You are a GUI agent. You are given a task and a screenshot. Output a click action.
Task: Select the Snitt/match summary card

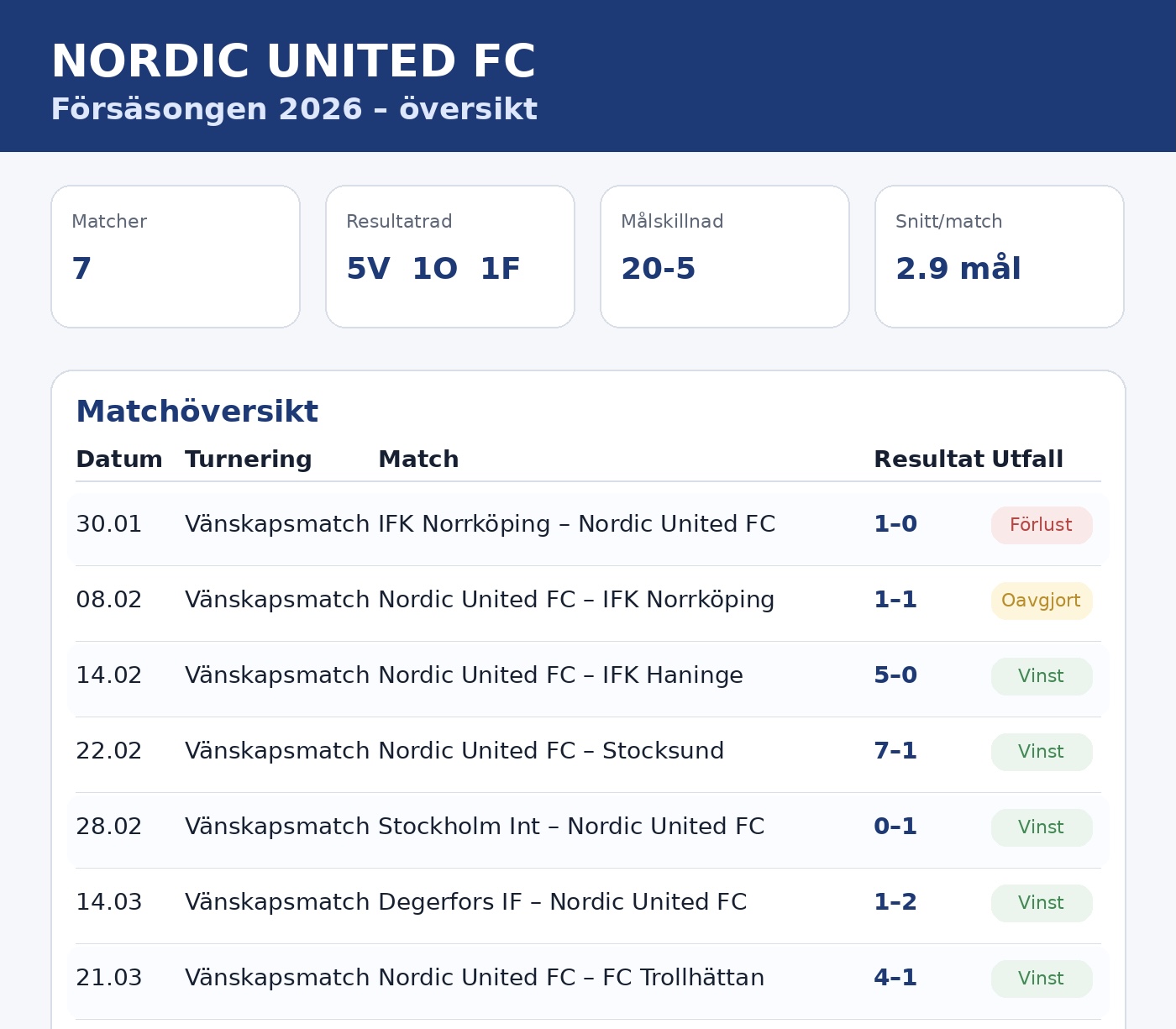pyautogui.click(x=1000, y=256)
